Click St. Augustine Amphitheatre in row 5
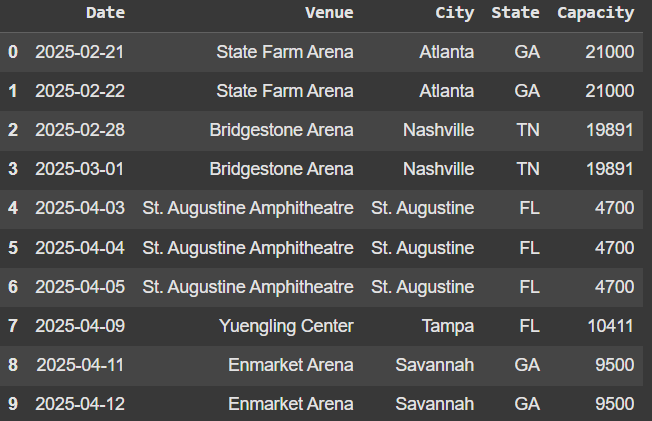The height and width of the screenshot is (421, 652). pos(248,247)
